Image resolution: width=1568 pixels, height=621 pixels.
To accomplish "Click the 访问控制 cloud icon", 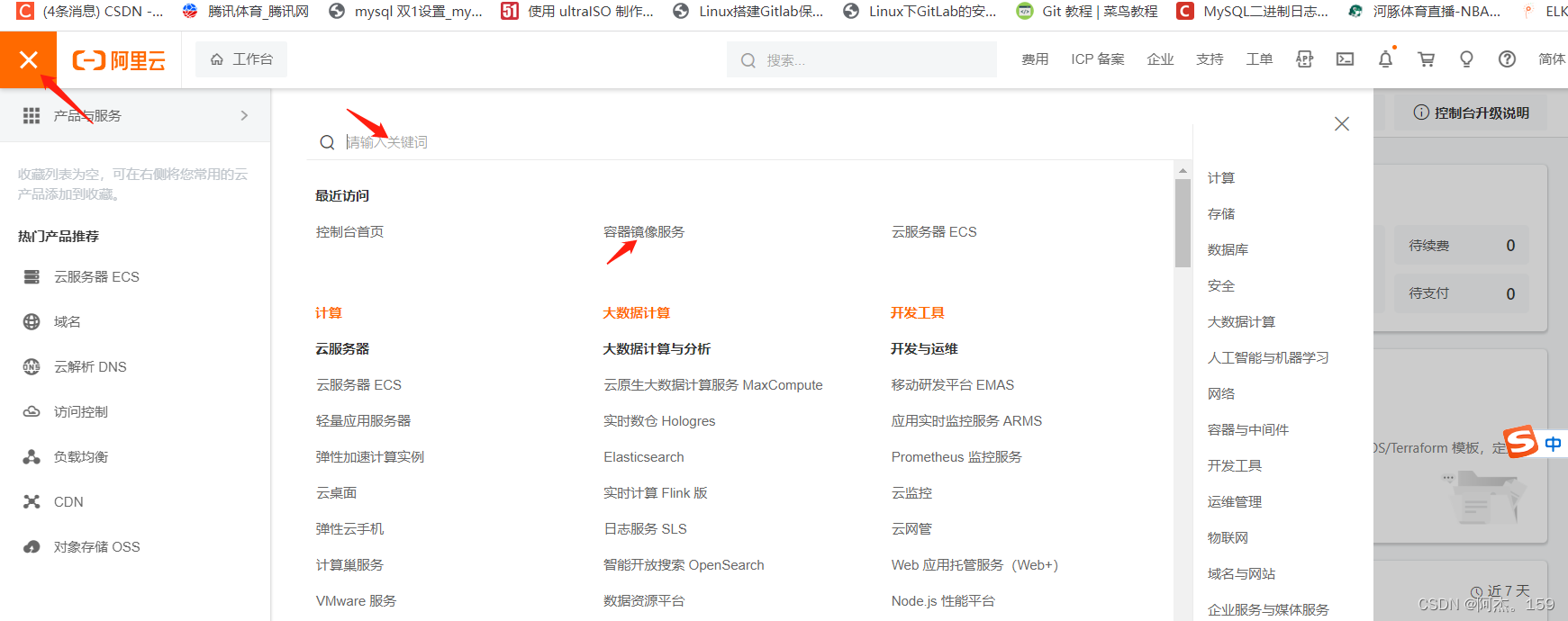I will 32,411.
